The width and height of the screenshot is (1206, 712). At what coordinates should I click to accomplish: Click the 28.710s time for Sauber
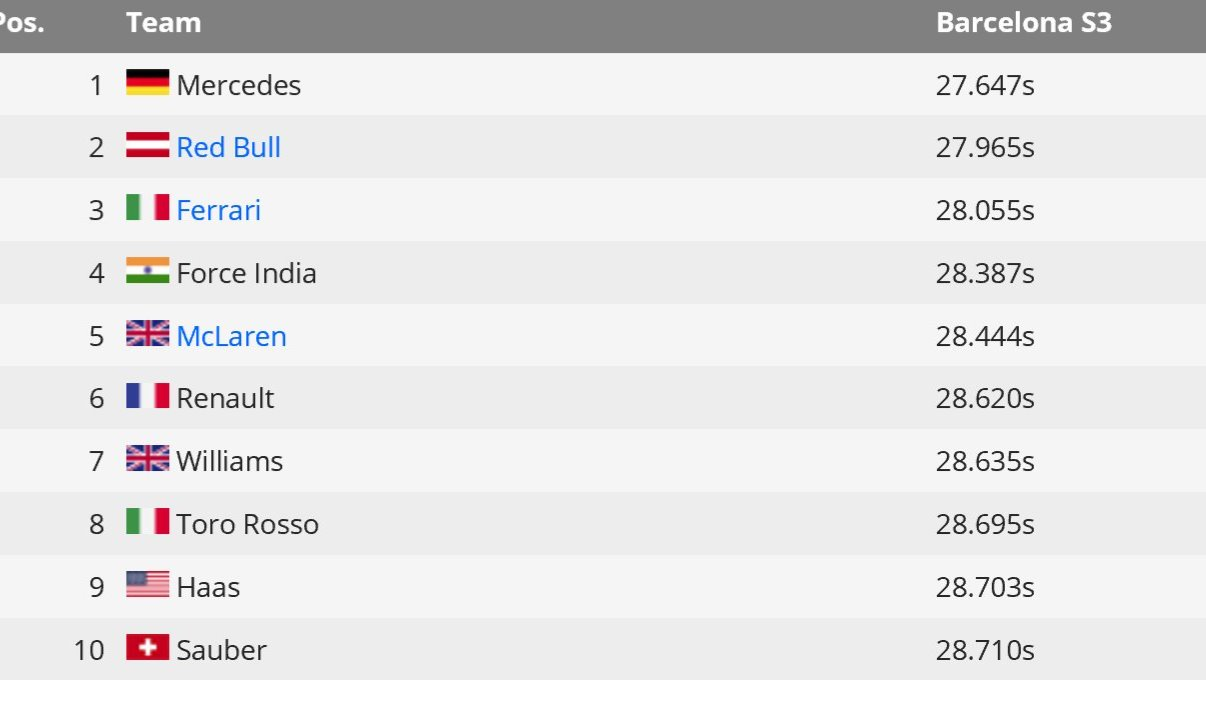click(985, 650)
